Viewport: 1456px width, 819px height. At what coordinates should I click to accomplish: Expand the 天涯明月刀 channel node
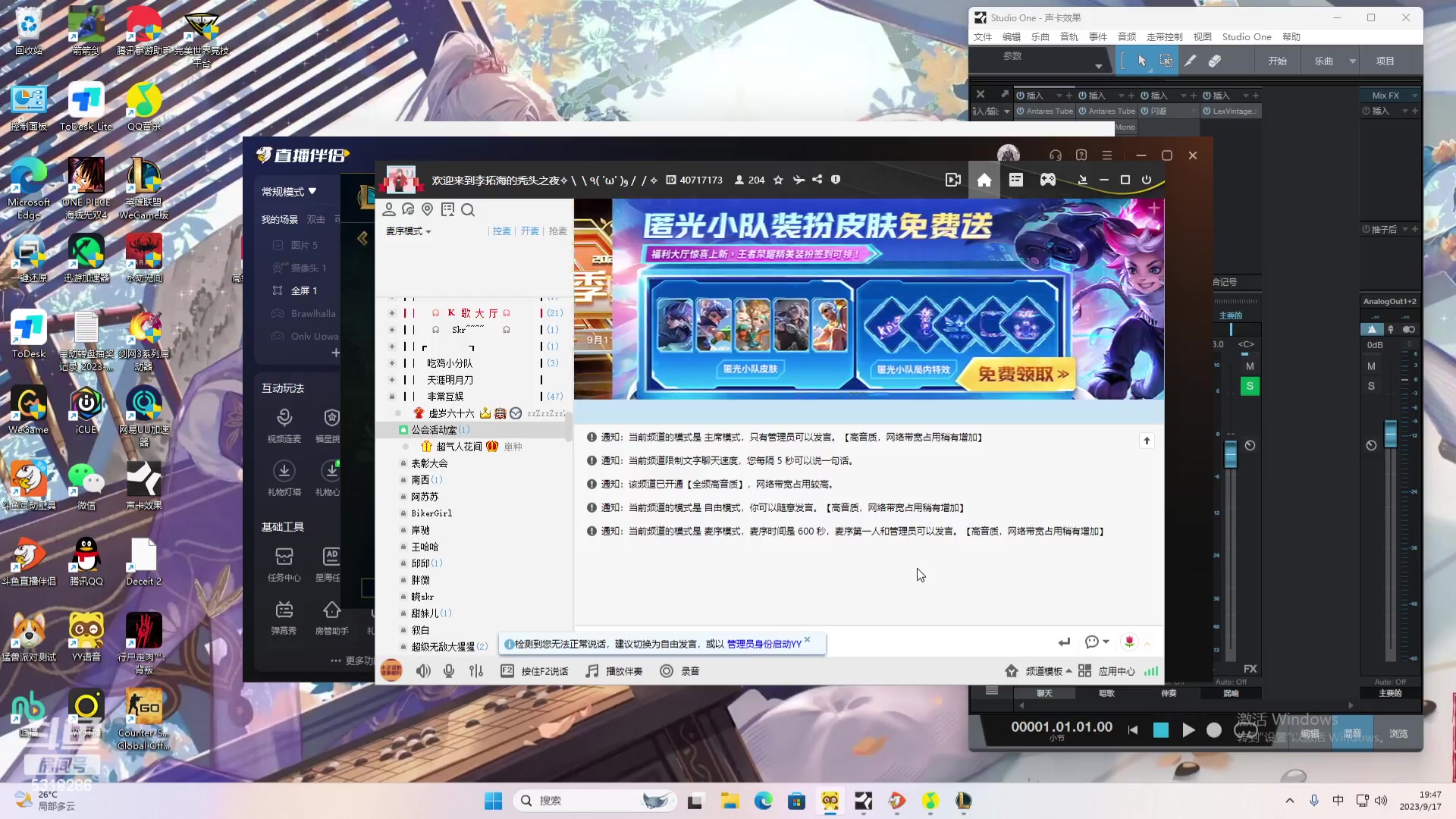pos(392,380)
